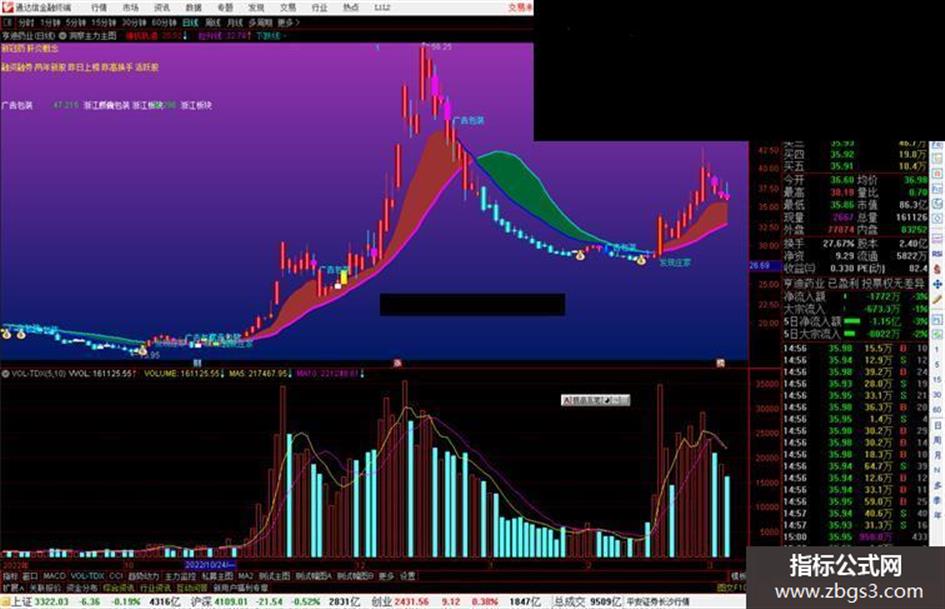Select 15-minute button in right sidebar
945x609 pixels.
pyautogui.click(x=938, y=380)
